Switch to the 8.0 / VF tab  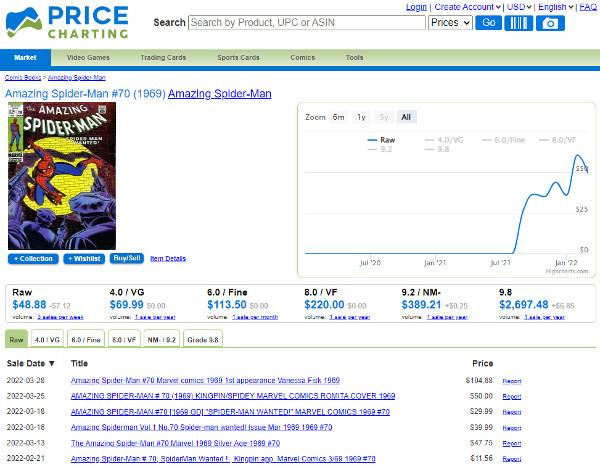tap(124, 340)
